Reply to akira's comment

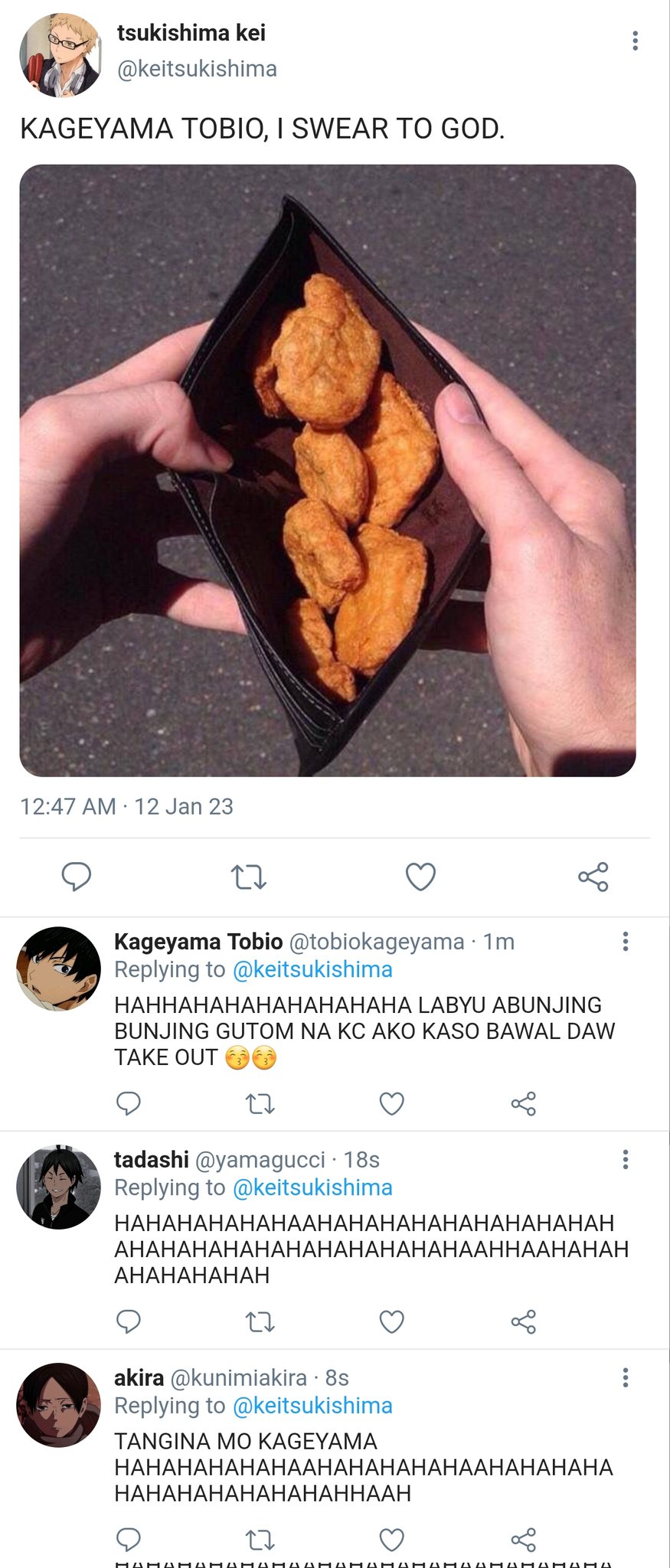pyautogui.click(x=129, y=1540)
